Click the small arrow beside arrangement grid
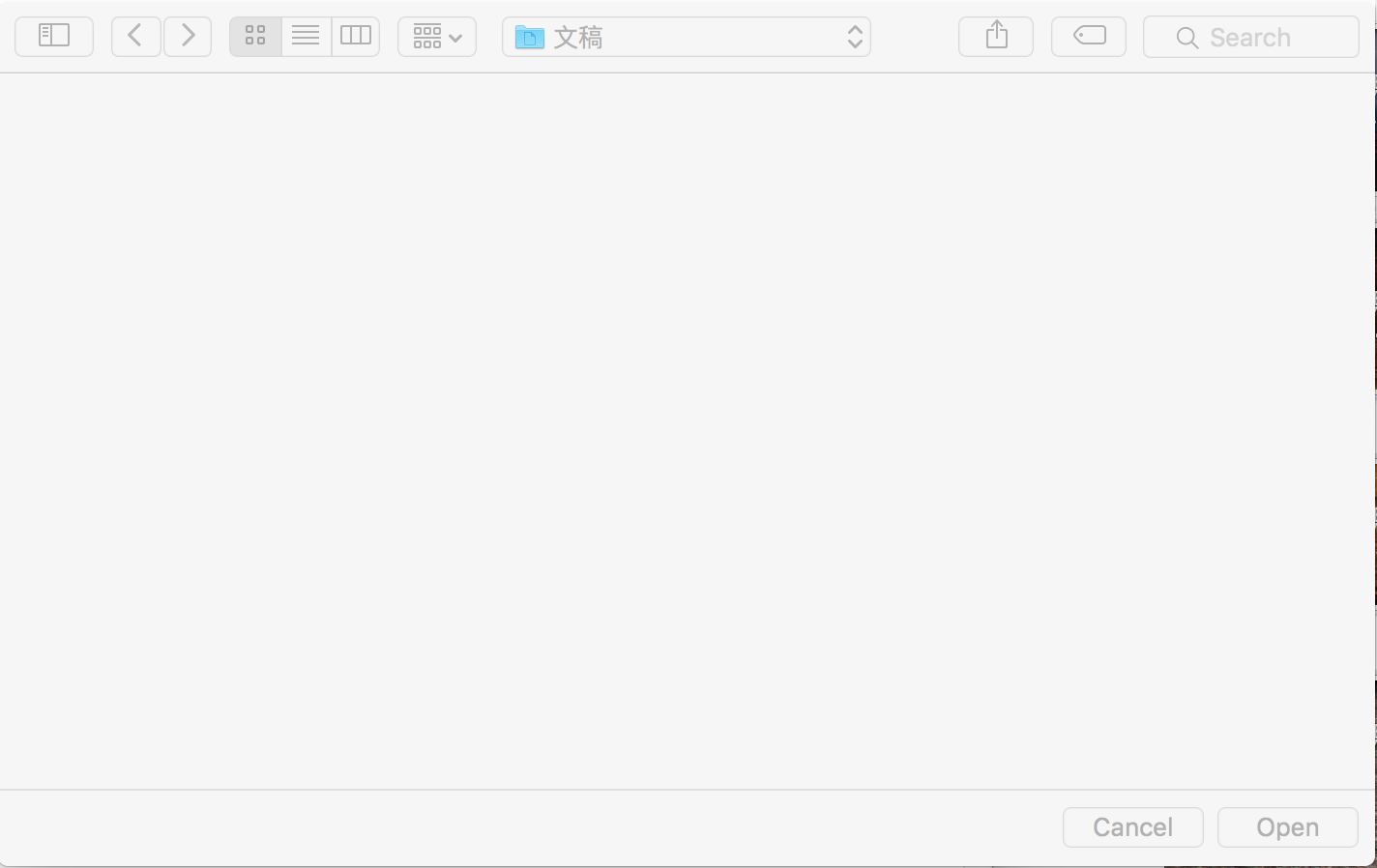Image resolution: width=1377 pixels, height=868 pixels. coord(455,39)
